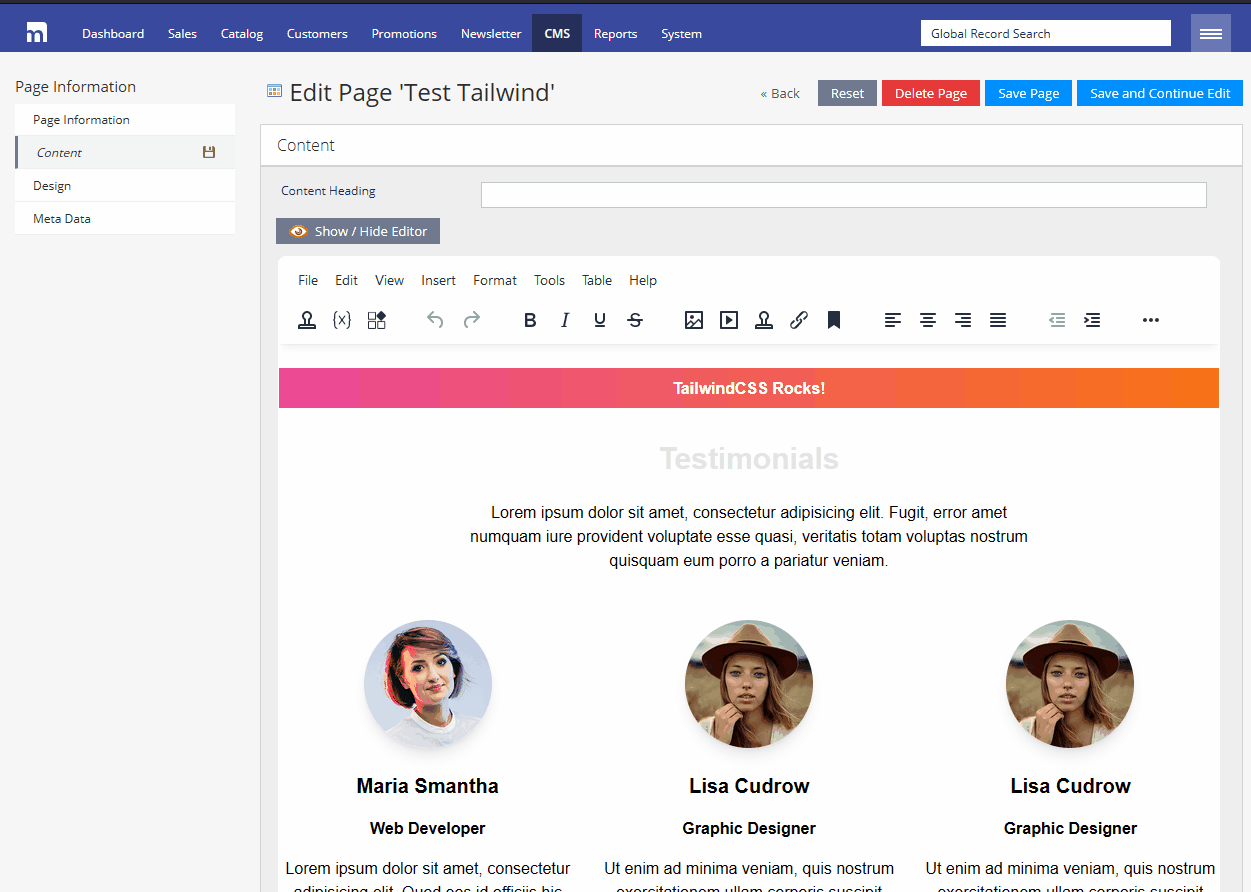Open the Reports navigation menu
The width and height of the screenshot is (1251, 892).
click(615, 33)
